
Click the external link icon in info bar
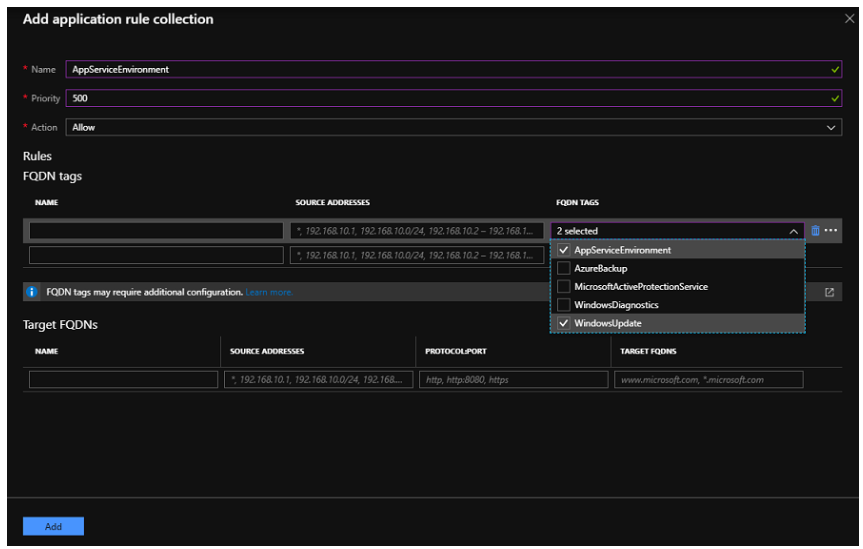tap(829, 292)
